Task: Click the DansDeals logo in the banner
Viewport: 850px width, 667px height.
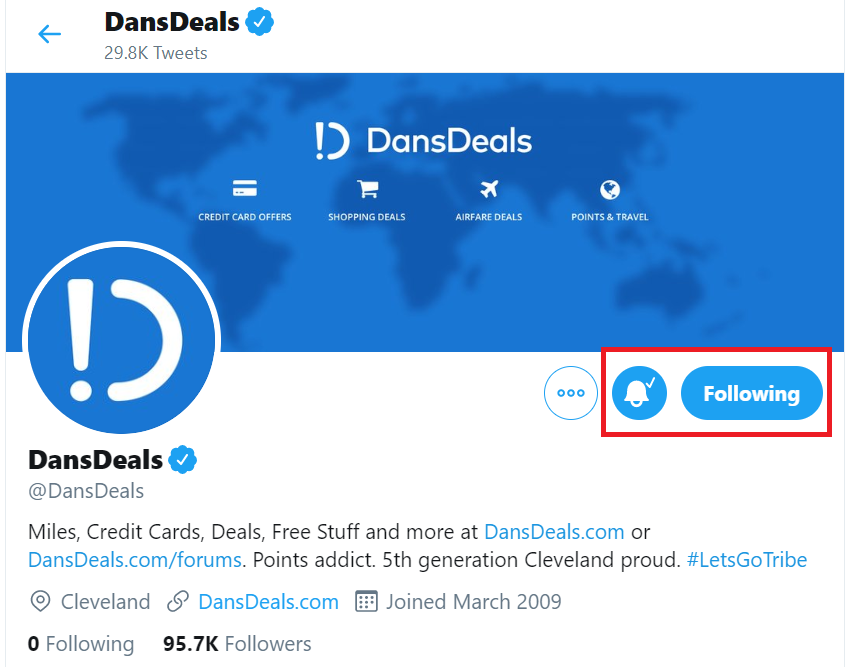Action: point(423,141)
